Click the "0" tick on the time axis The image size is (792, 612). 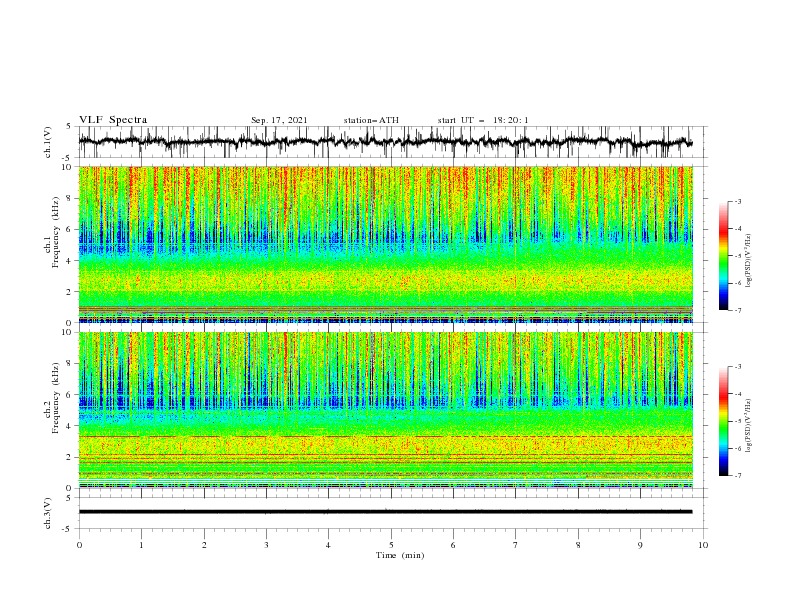(79, 545)
